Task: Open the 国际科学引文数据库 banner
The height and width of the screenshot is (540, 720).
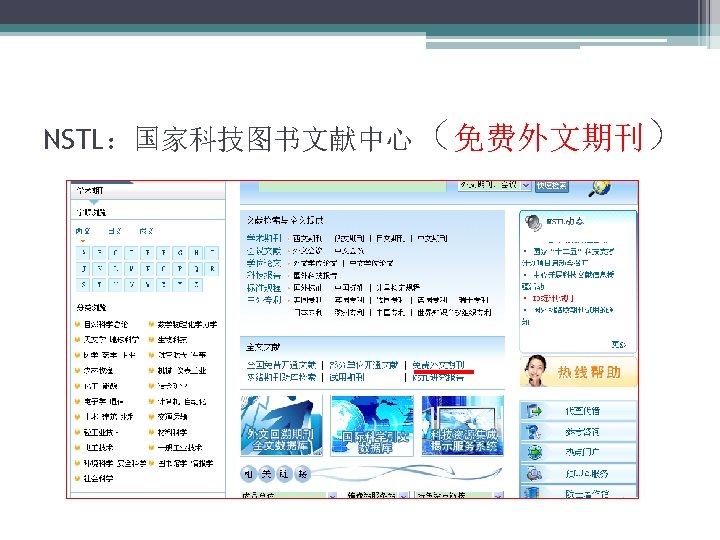Action: pos(372,426)
